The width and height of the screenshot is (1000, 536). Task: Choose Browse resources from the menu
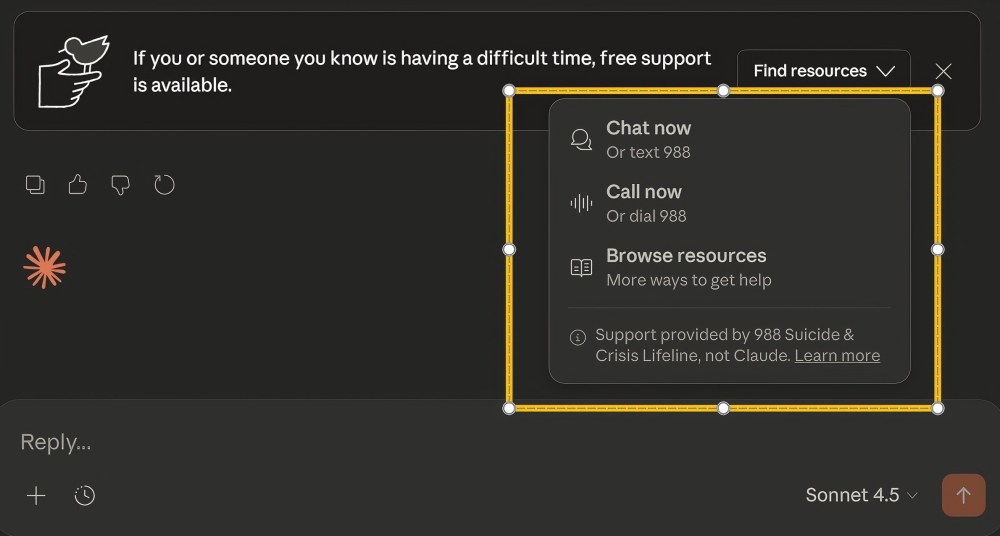pos(686,267)
